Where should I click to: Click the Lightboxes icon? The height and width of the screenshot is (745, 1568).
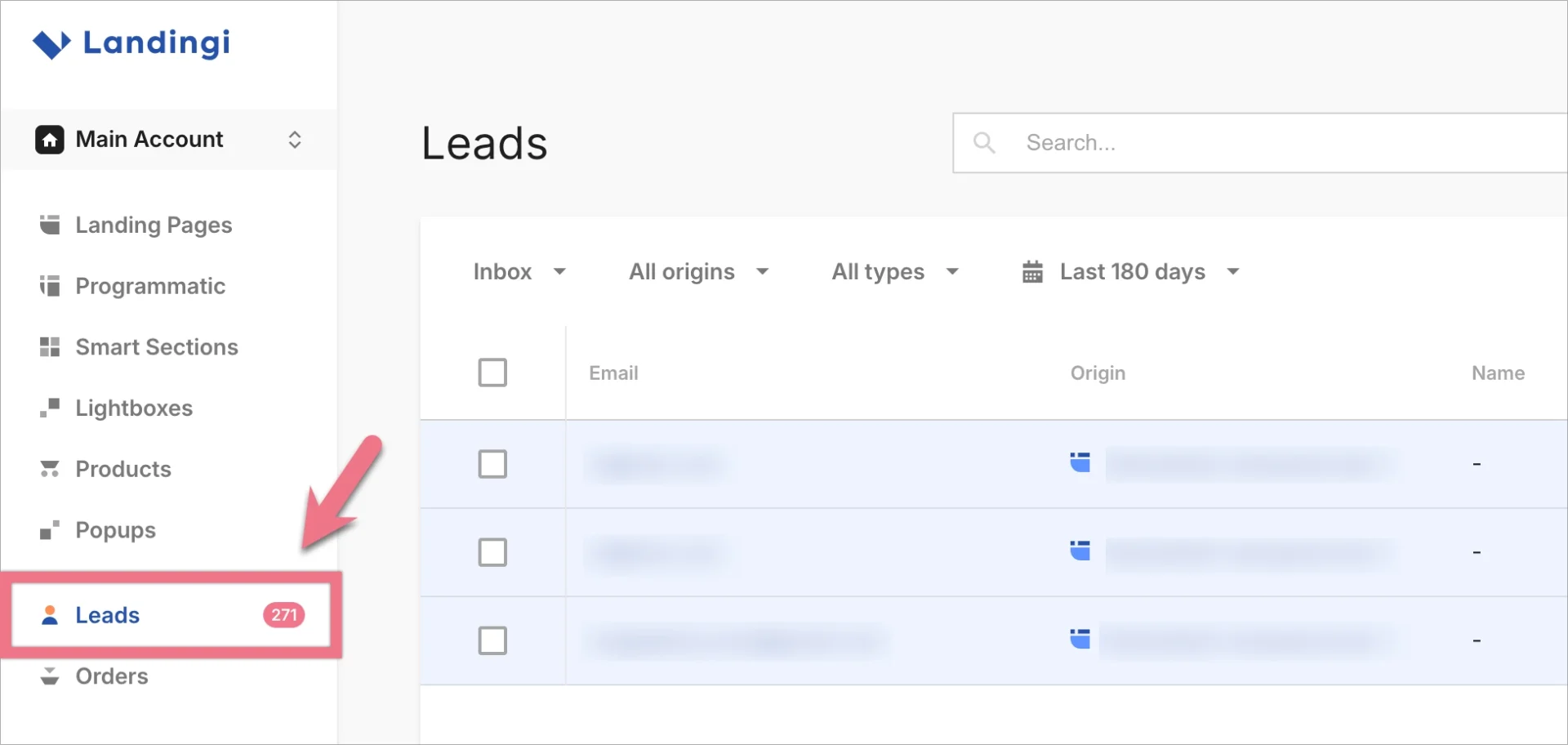pos(50,408)
